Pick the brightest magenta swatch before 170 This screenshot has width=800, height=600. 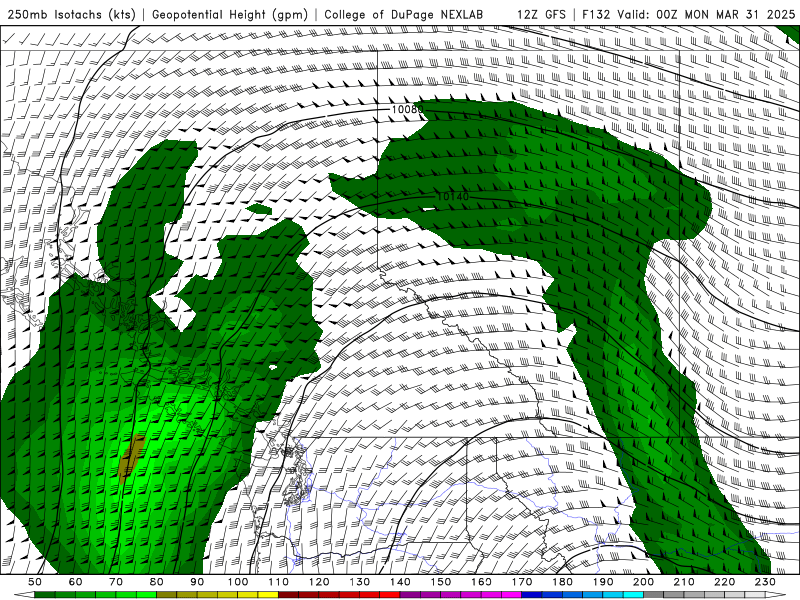click(x=512, y=595)
